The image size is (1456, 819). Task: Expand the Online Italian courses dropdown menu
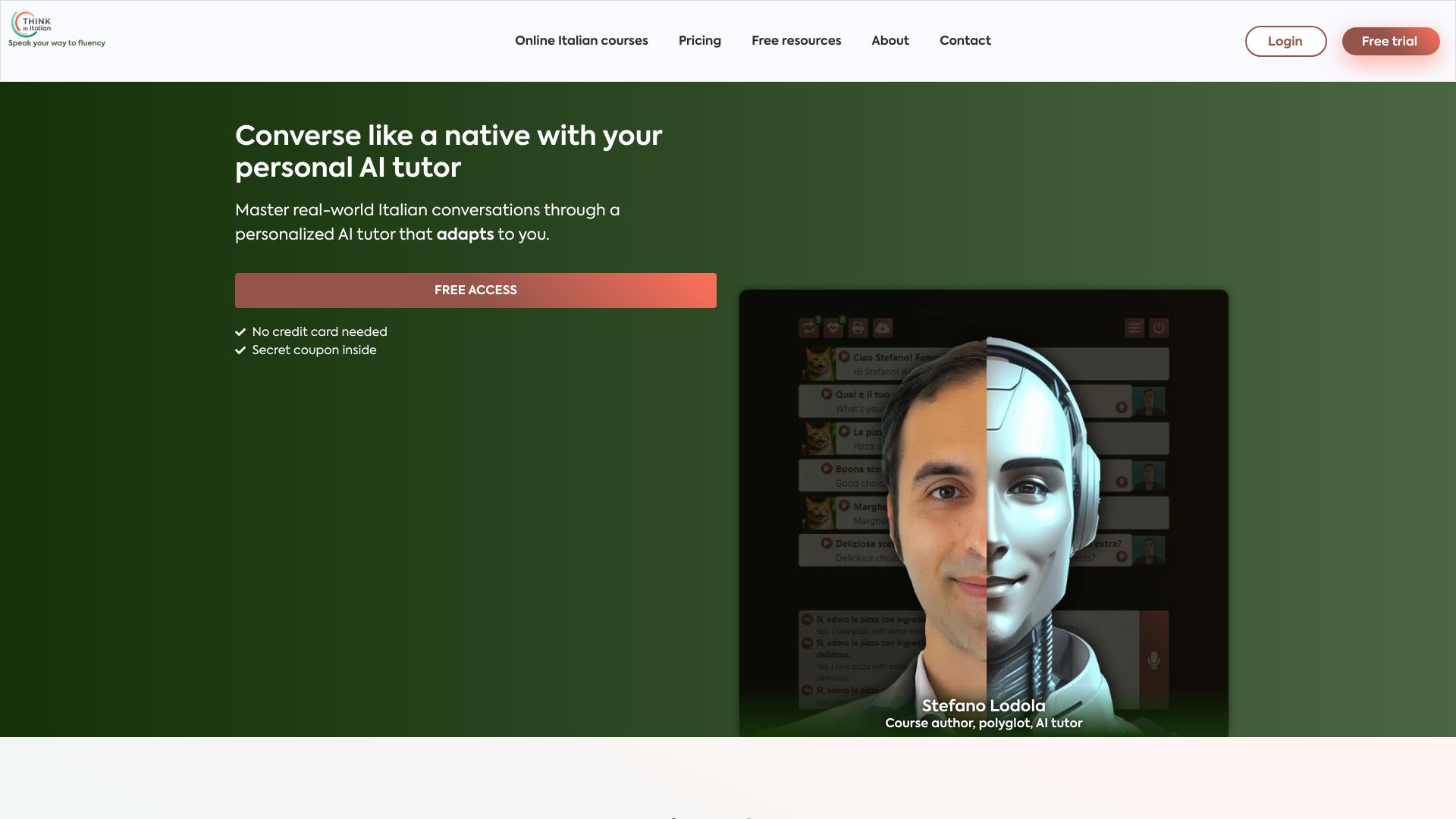tap(581, 41)
